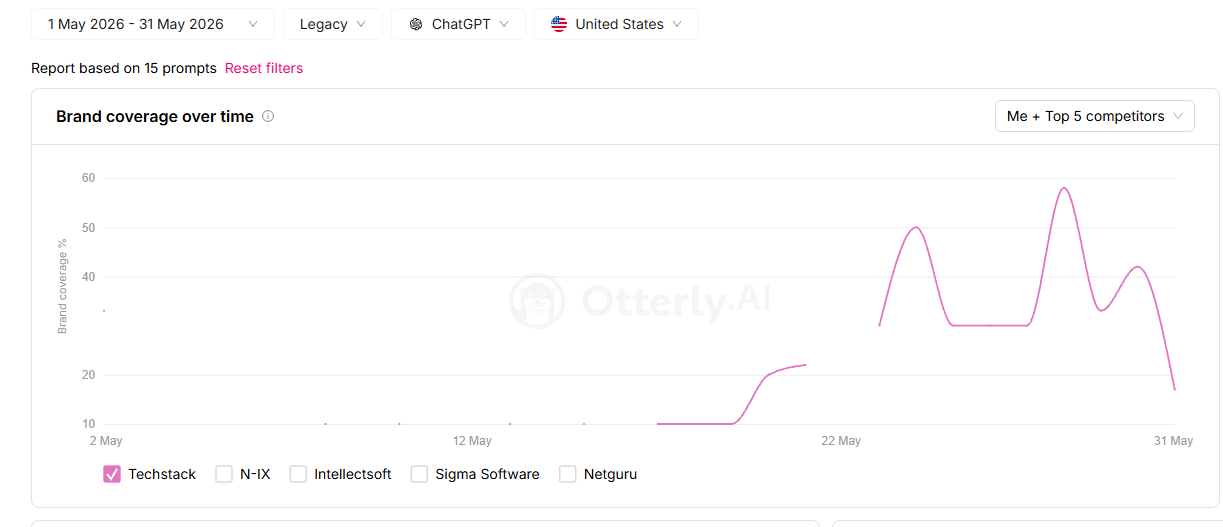Click the chevron on the Legacy filter

[361, 24]
